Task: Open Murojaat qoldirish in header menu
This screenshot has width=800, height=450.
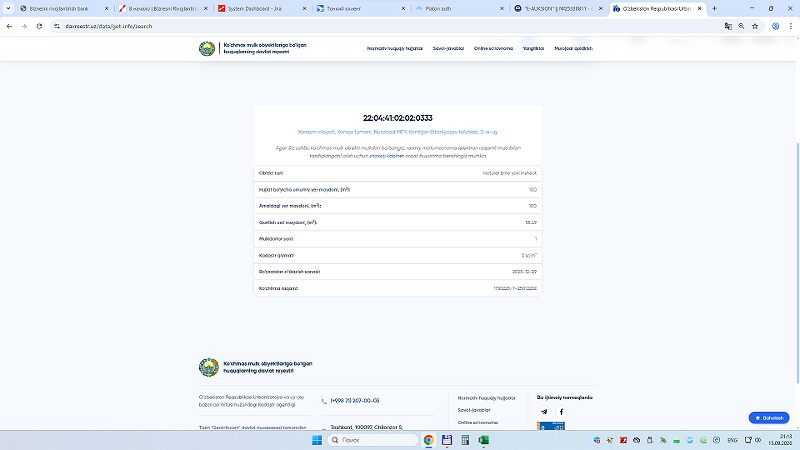Action: click(x=573, y=48)
